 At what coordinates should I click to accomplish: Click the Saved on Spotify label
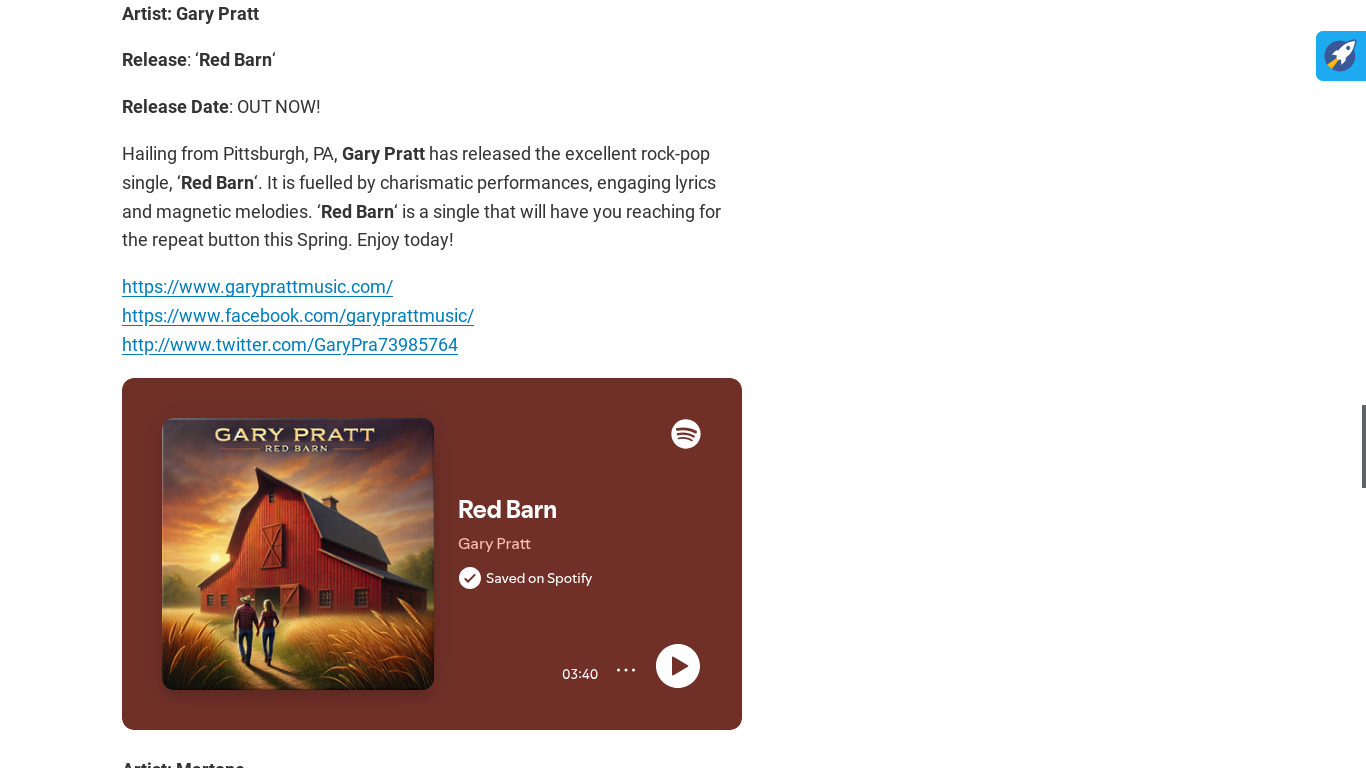coord(539,578)
